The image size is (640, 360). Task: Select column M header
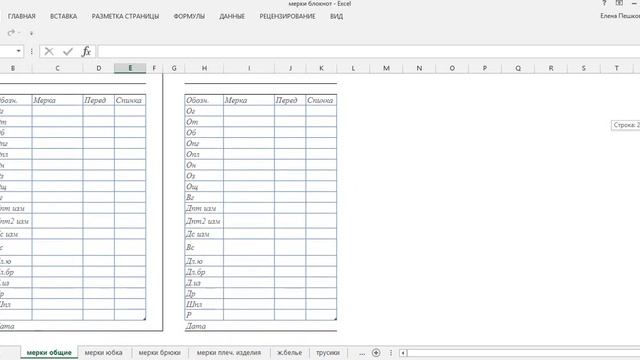386,68
